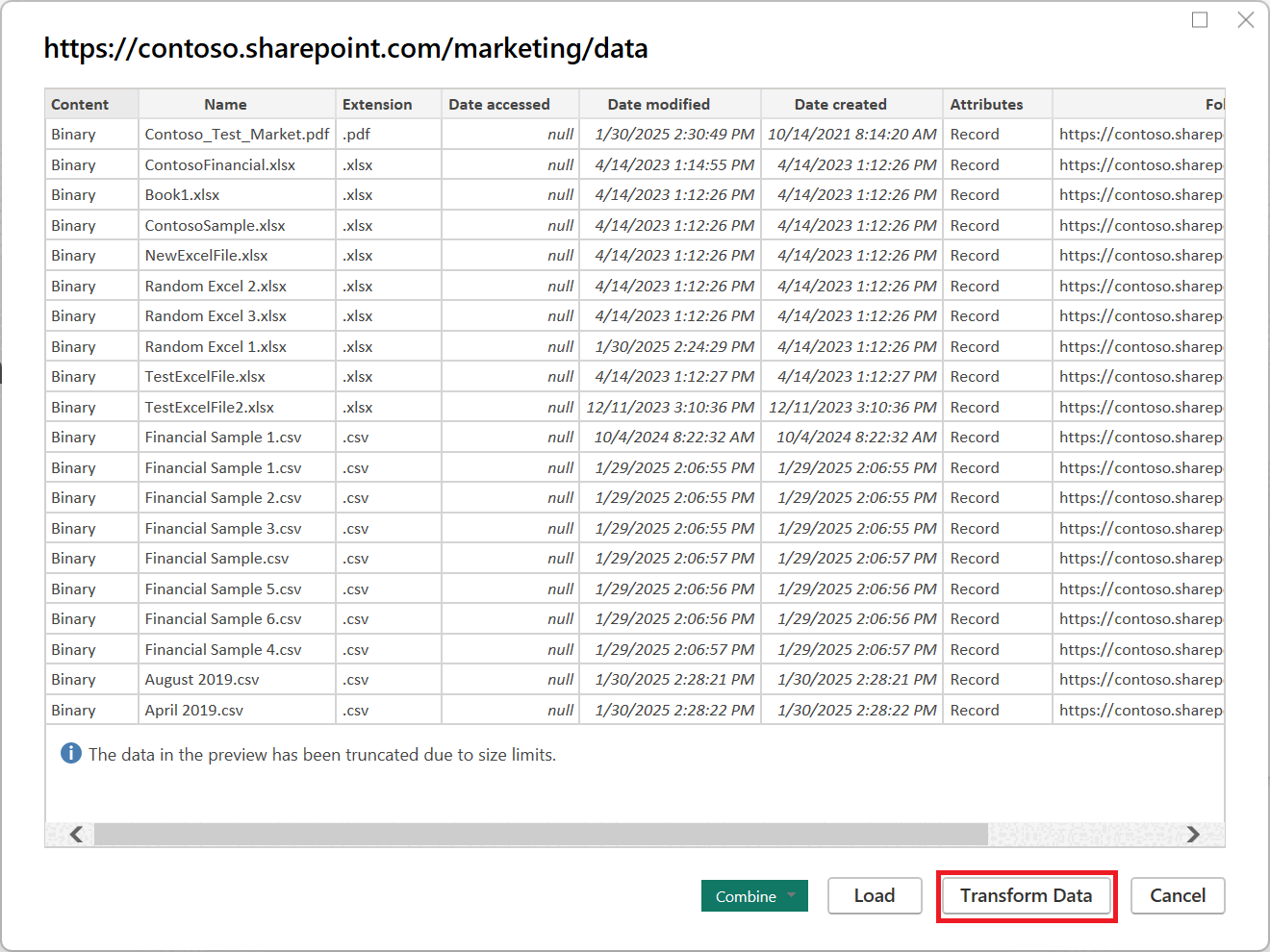Click the Financial Sample.csv cell
The image size is (1270, 952).
coord(238,559)
